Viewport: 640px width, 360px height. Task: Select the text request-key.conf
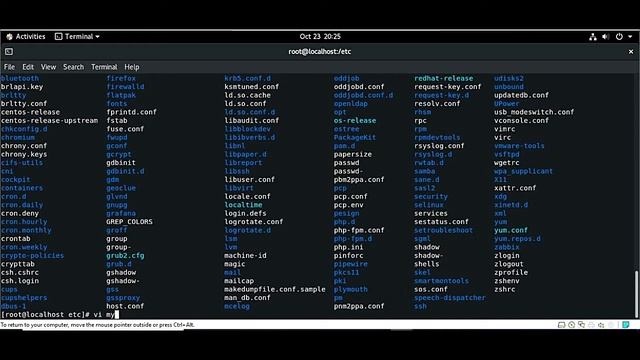[448, 87]
